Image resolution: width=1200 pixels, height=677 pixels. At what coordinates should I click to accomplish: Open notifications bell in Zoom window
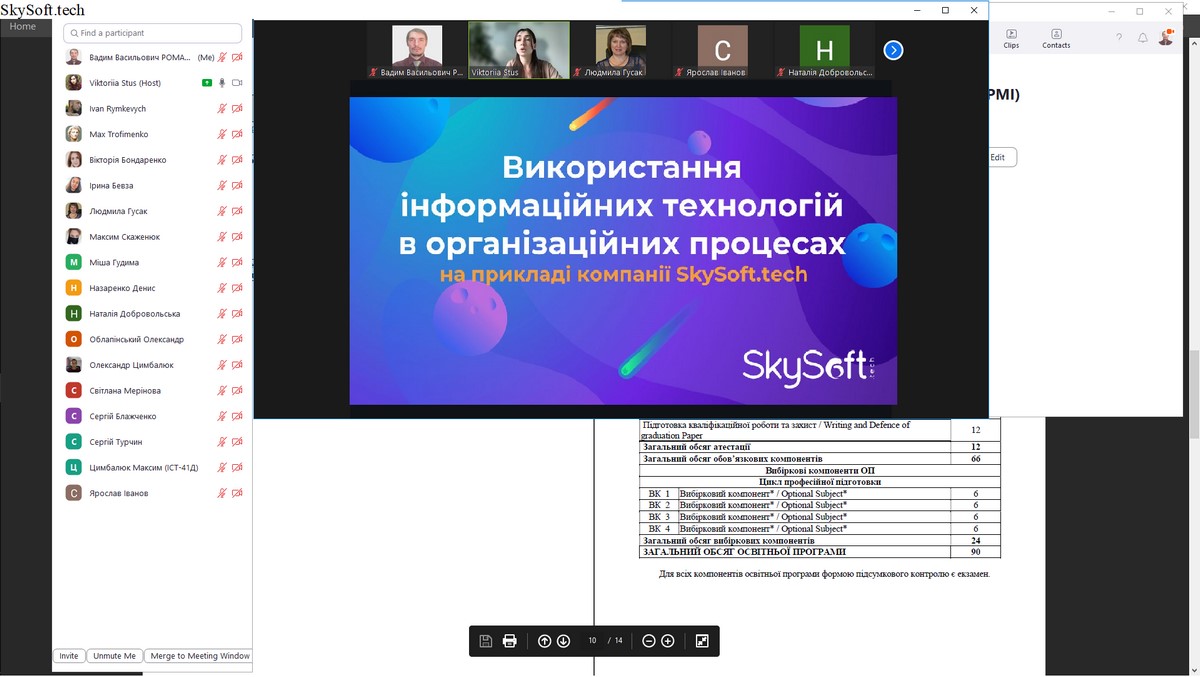[1143, 38]
